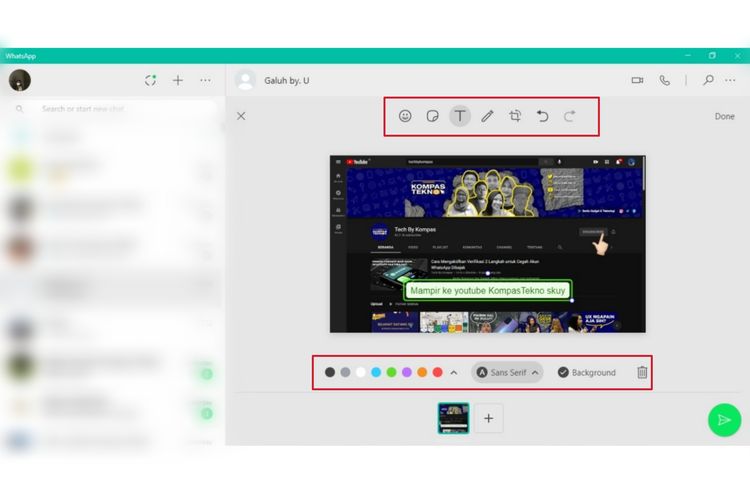750x500 pixels.
Task: Pick the purple text color
Action: click(407, 372)
